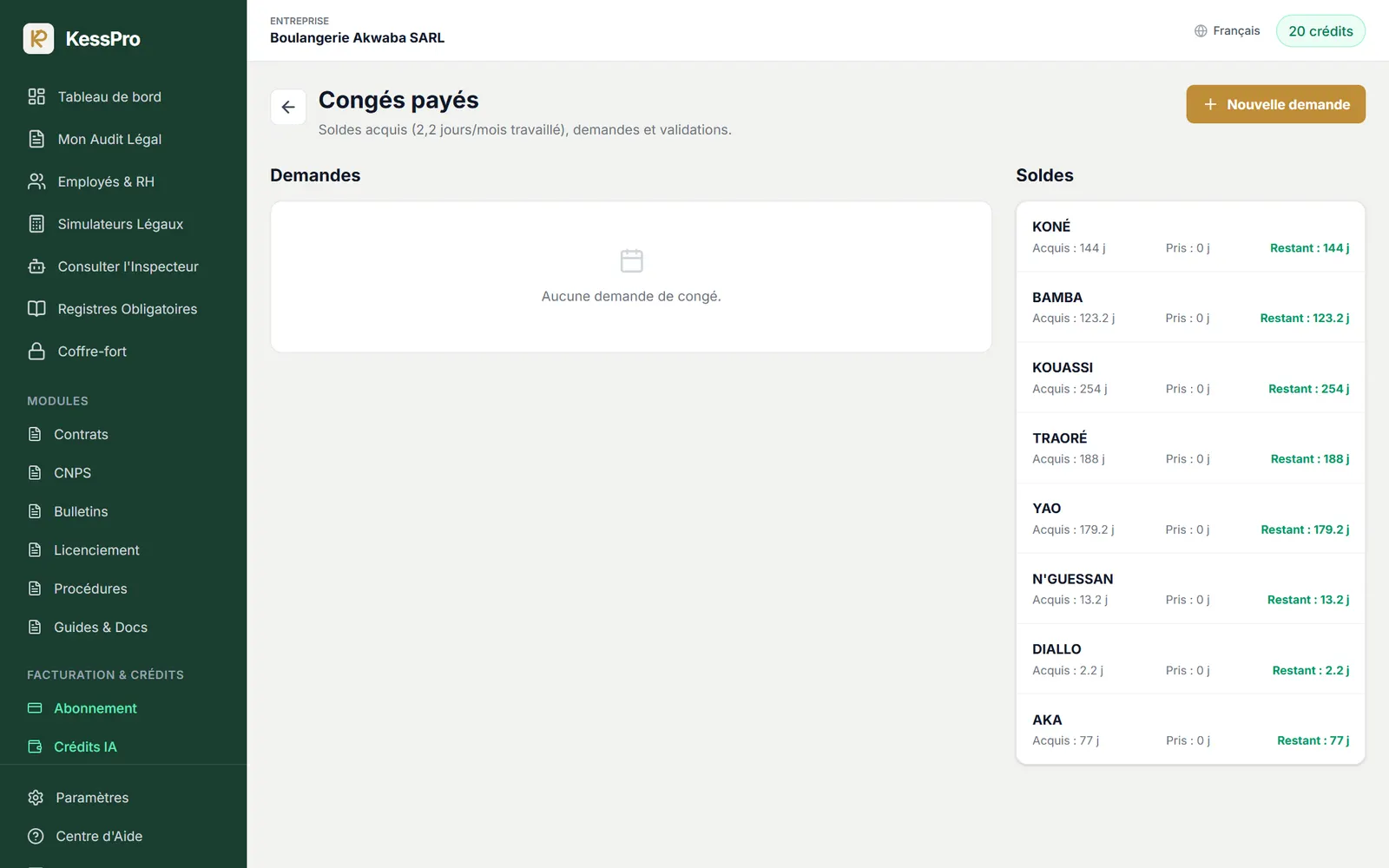Click the Abonnement card icon
This screenshot has width=1389, height=868.
coord(35,708)
